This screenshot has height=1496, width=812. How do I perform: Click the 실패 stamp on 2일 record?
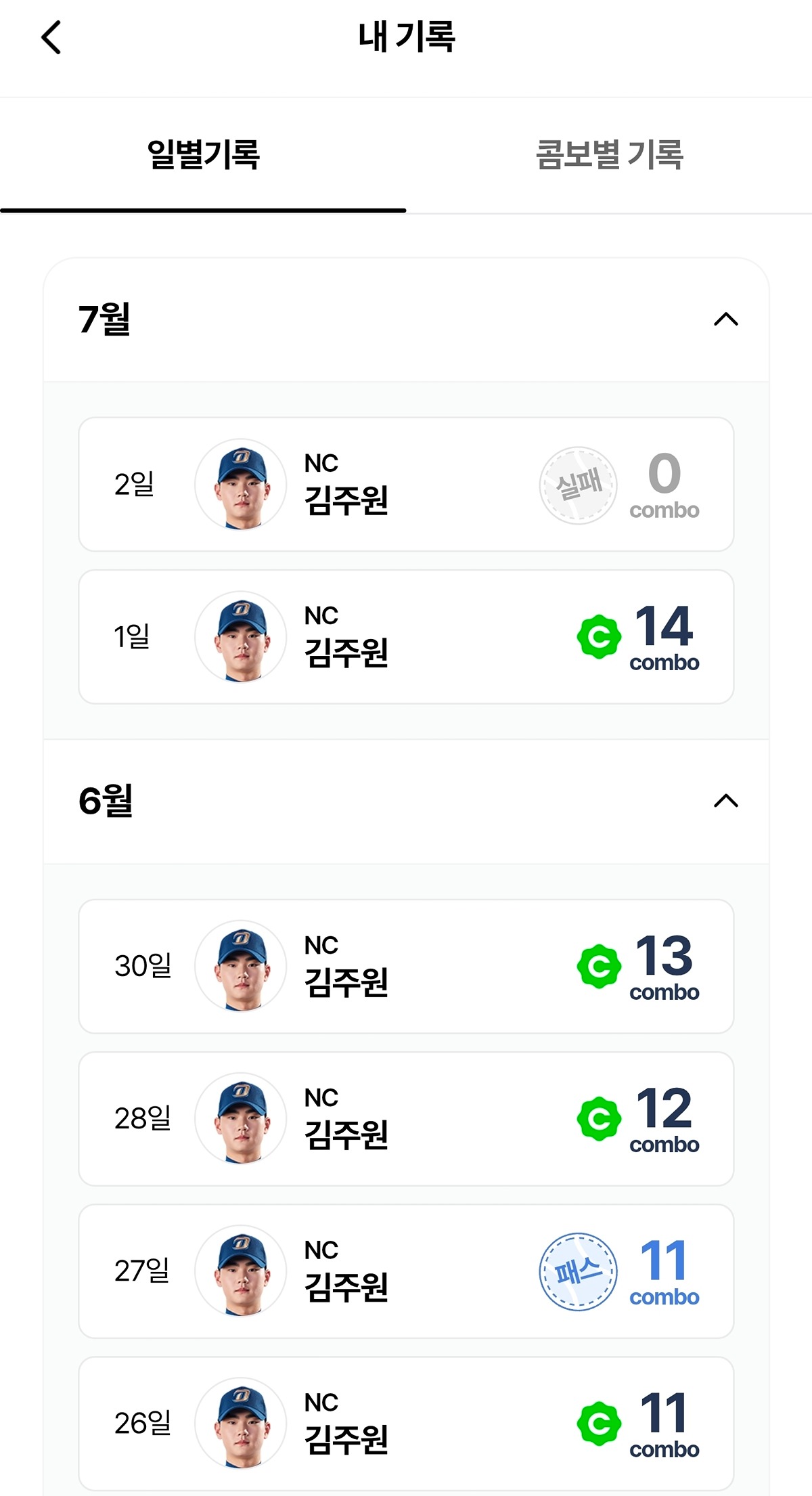pos(578,485)
